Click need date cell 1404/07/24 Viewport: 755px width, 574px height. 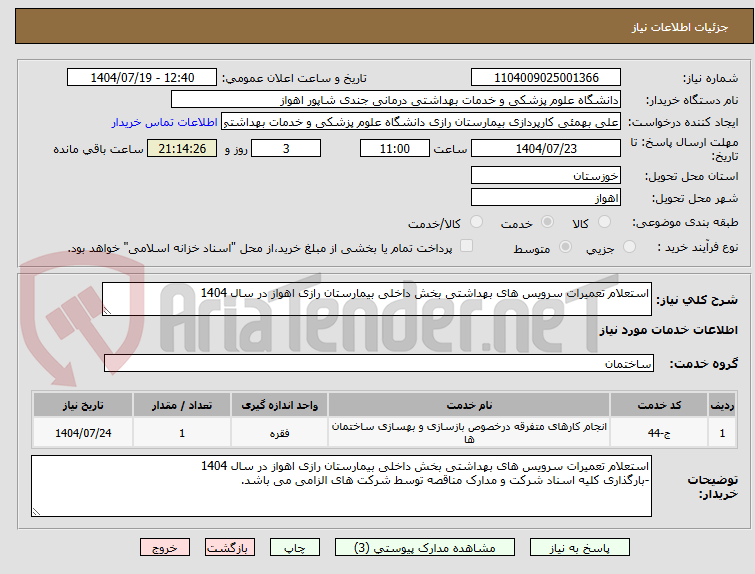click(83, 433)
